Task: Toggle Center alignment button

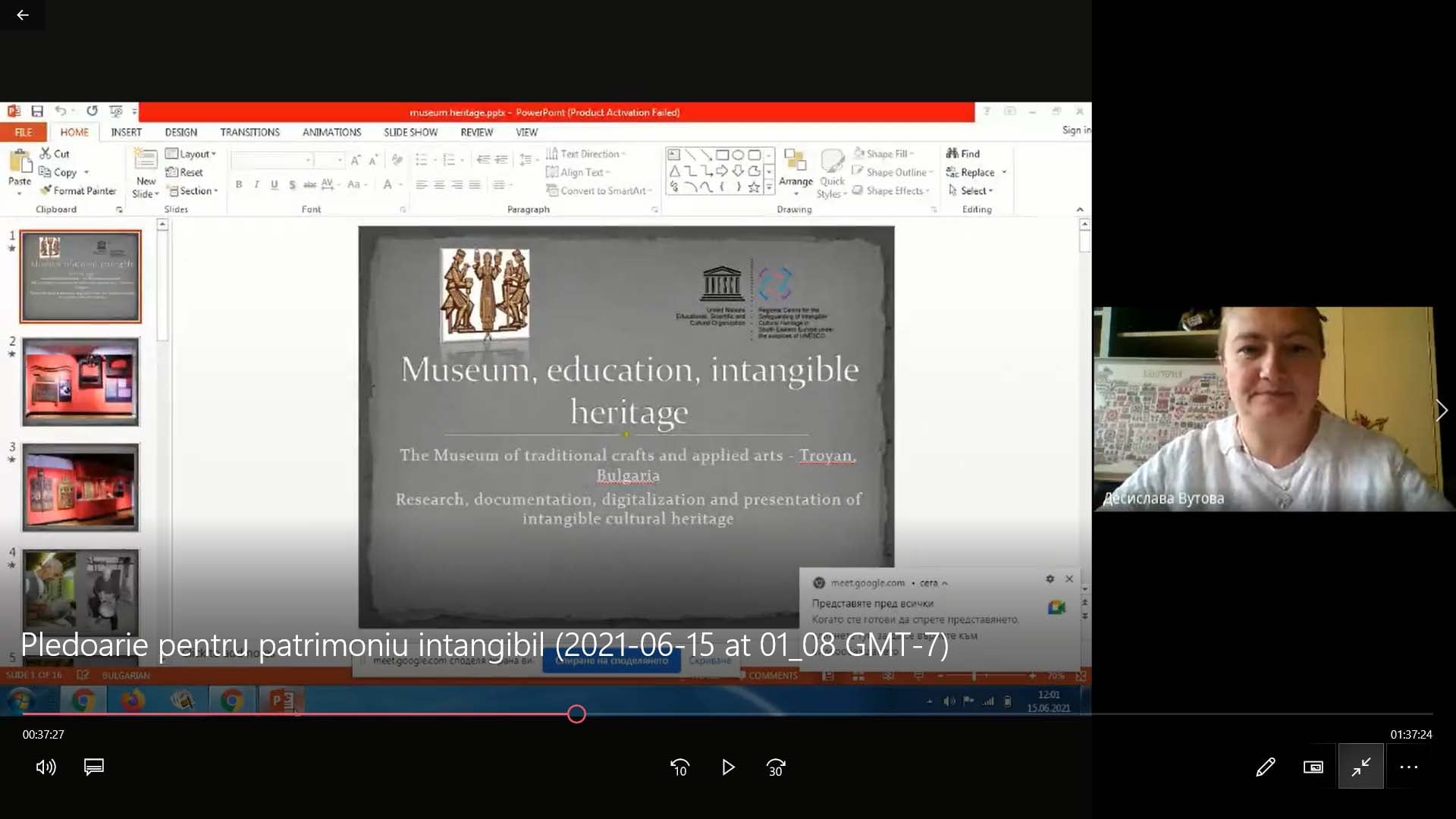Action: [439, 184]
